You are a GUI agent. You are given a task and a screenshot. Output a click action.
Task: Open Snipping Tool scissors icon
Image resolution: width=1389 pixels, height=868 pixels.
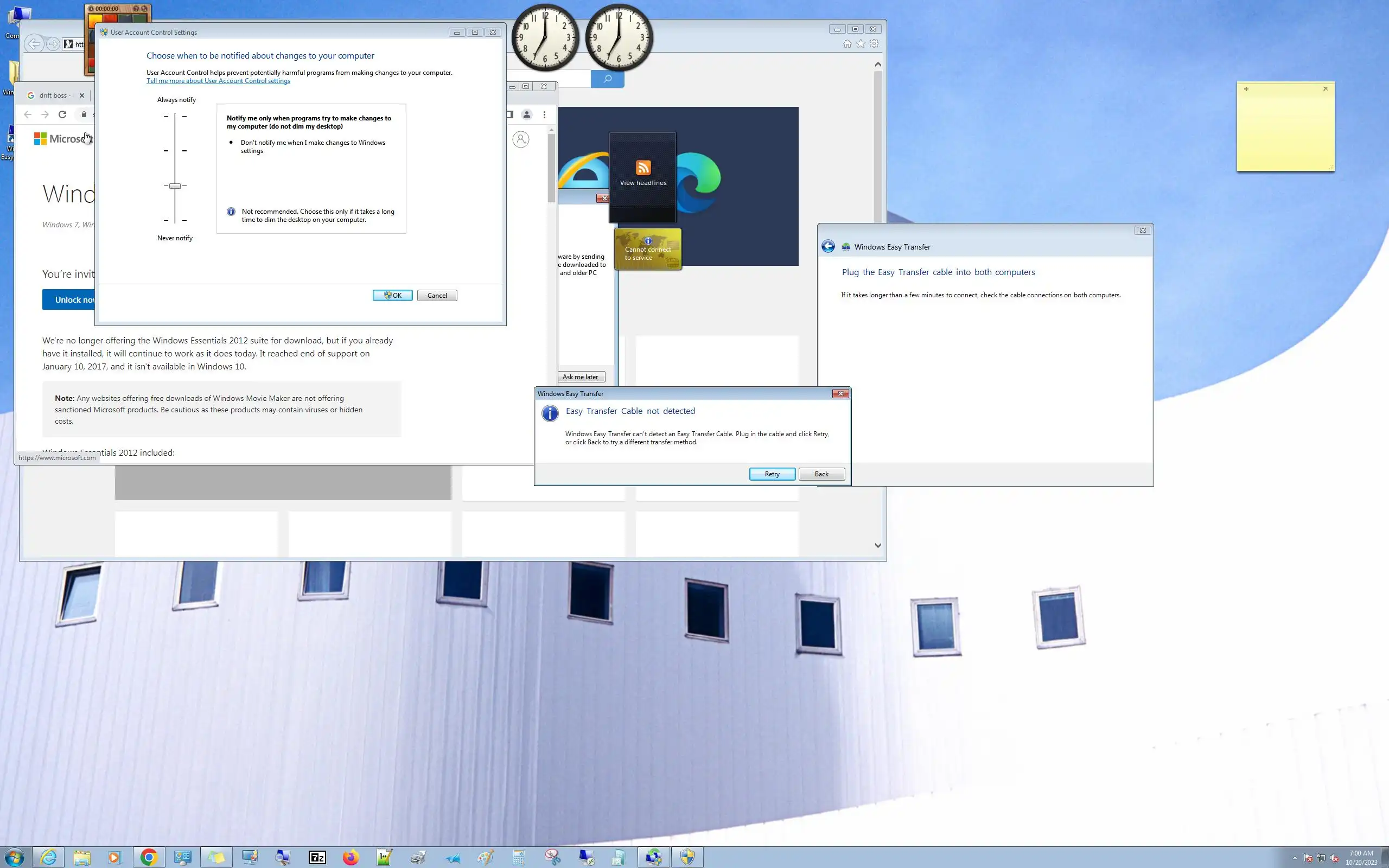click(x=552, y=857)
